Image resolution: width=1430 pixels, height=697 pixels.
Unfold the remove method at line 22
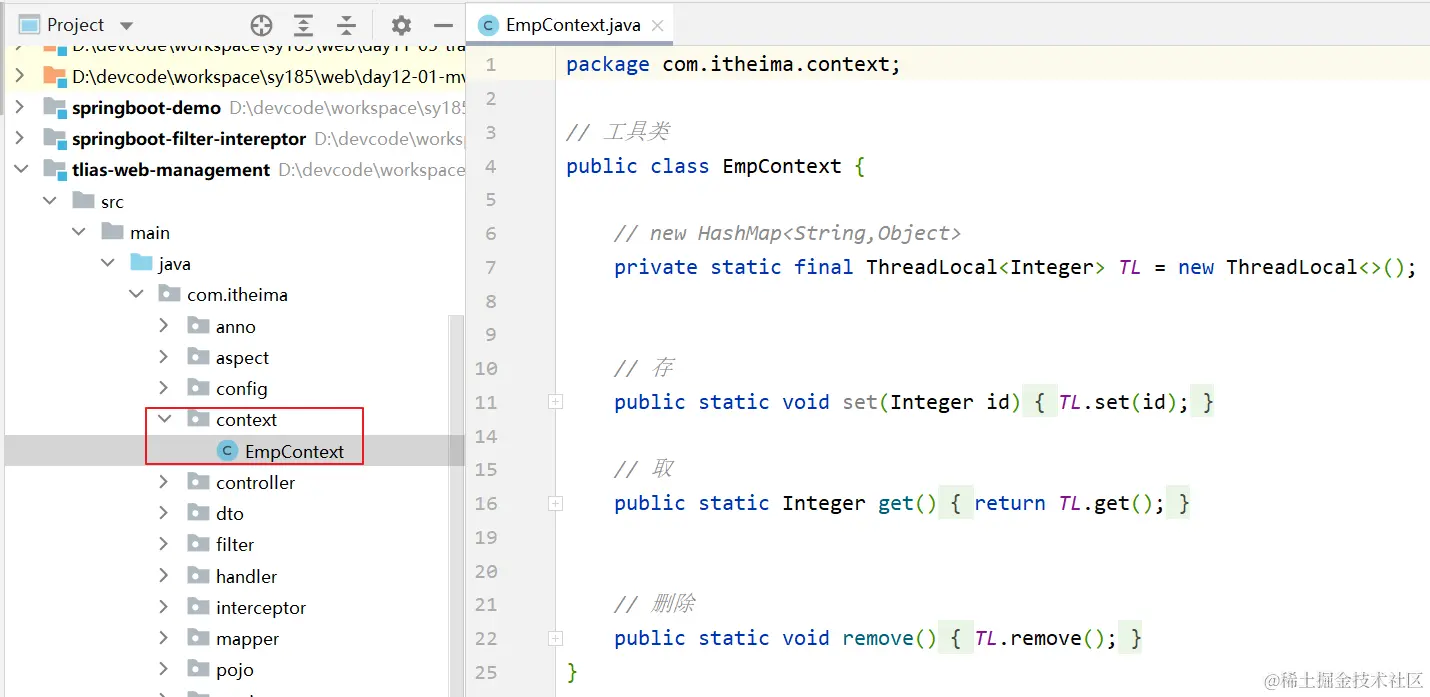pos(555,638)
